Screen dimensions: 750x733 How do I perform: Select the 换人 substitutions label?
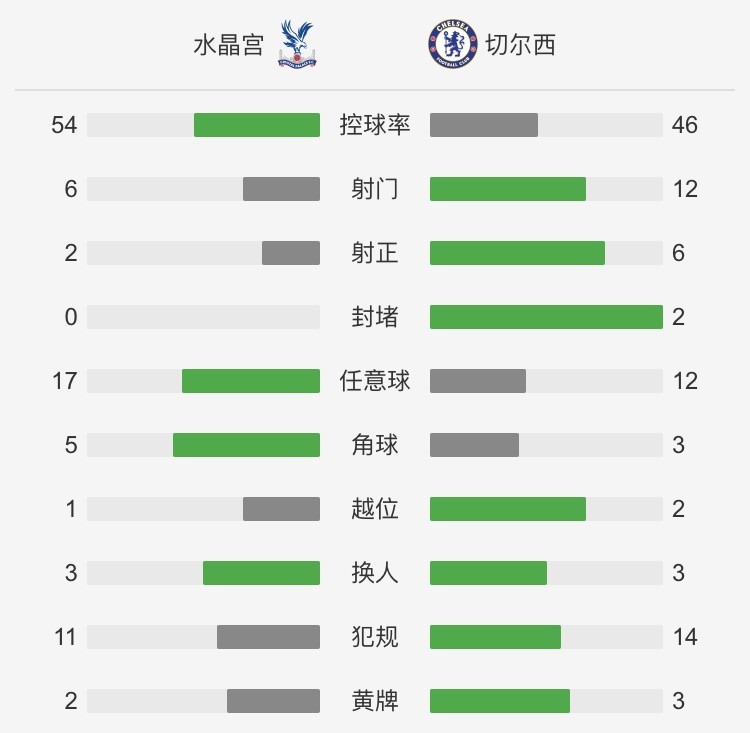(375, 573)
